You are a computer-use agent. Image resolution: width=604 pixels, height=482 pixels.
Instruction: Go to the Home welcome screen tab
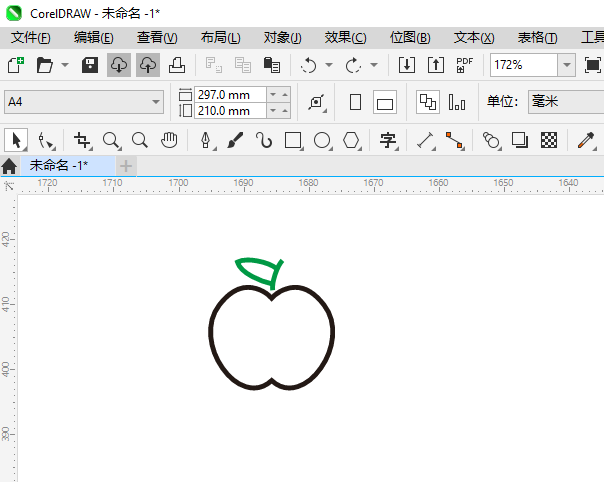coord(9,166)
